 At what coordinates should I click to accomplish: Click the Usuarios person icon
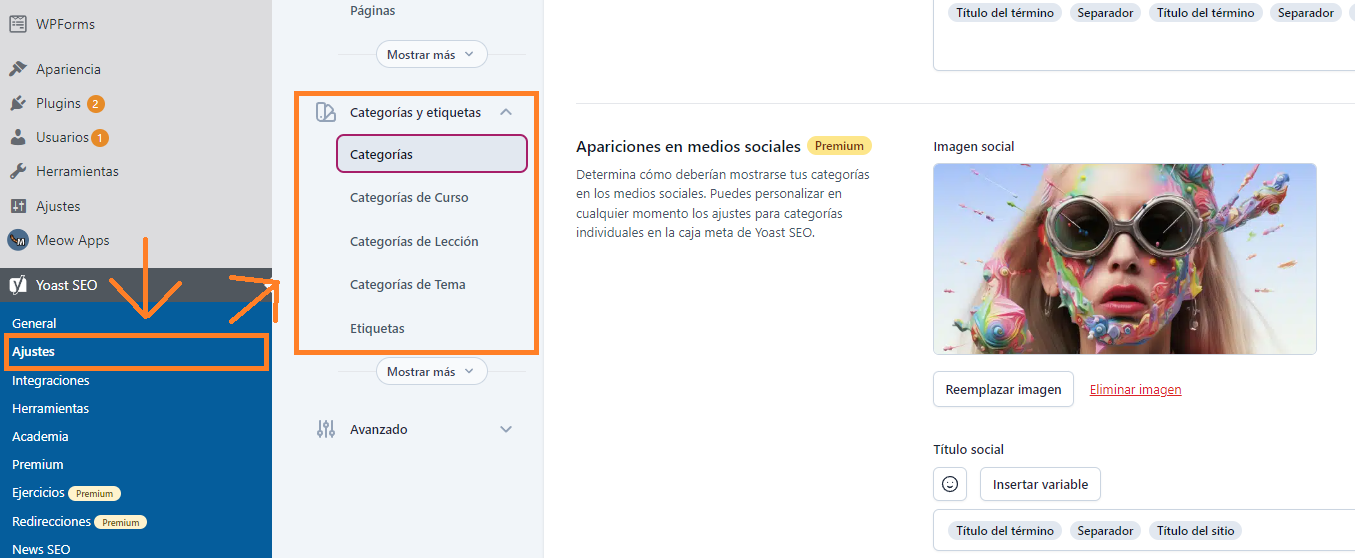point(18,137)
